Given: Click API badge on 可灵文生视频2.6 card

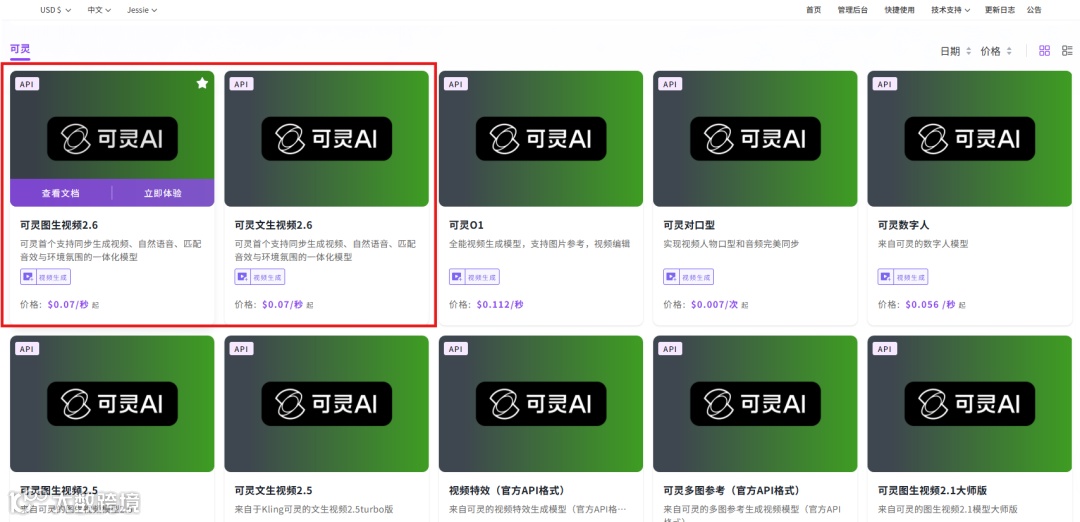Looking at the screenshot, I should 241,84.
